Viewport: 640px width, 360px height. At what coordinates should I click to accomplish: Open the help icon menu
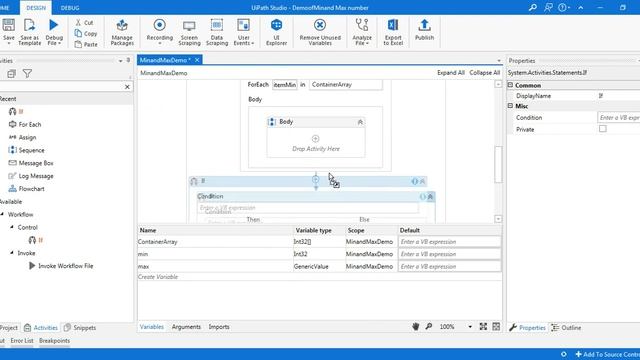coord(564,7)
